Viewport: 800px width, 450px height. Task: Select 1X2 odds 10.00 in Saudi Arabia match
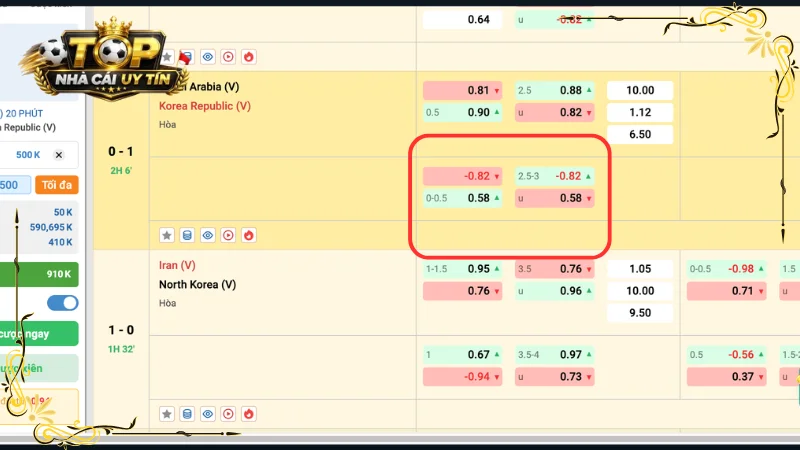tap(640, 90)
